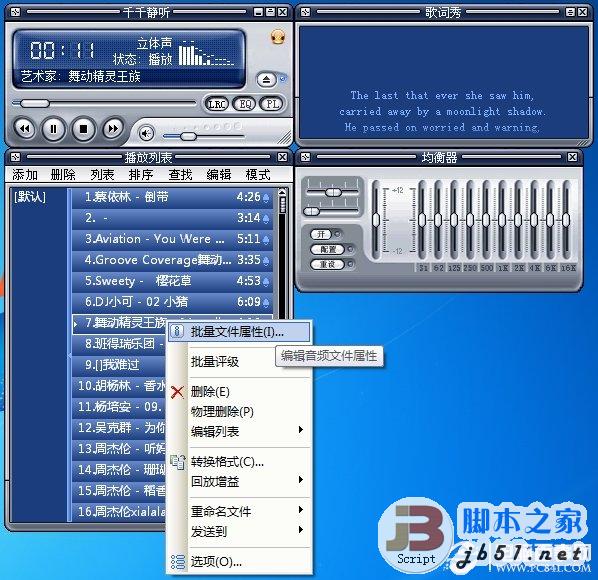This screenshot has height=580, width=598.
Task: Select the [默认] playlist
Action: 30,197
